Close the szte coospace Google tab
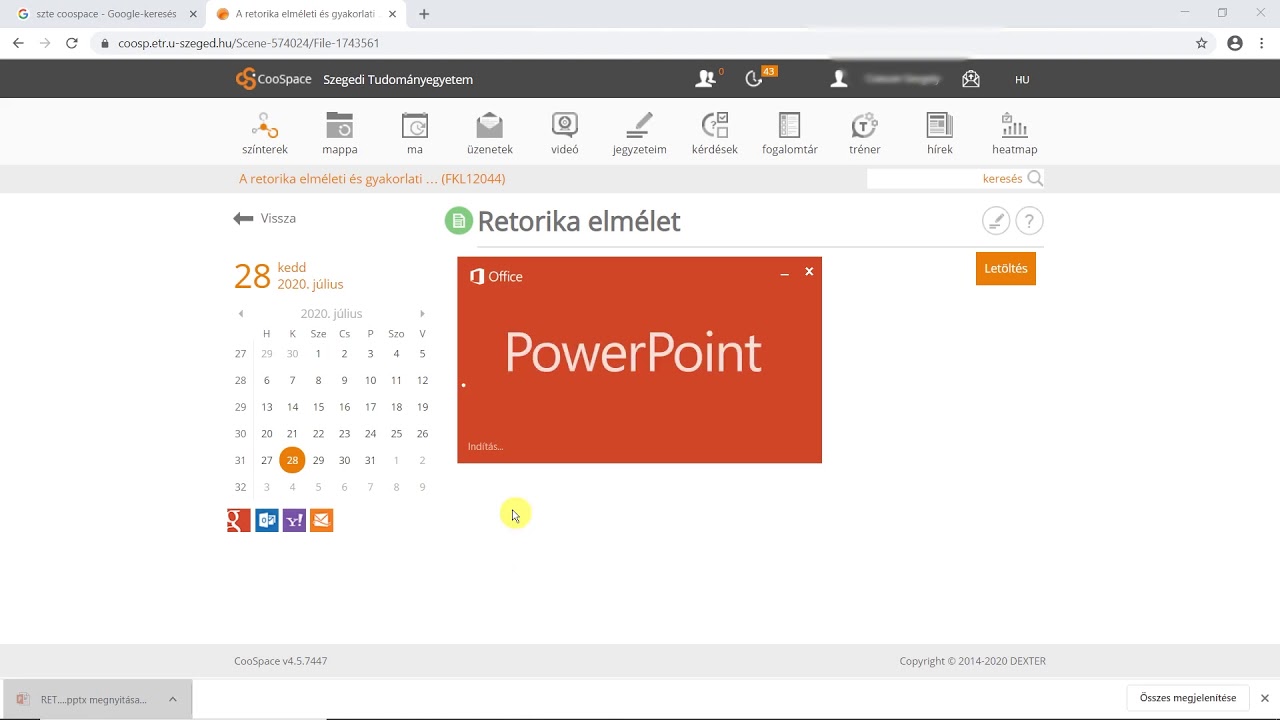The height and width of the screenshot is (720, 1280). [193, 14]
